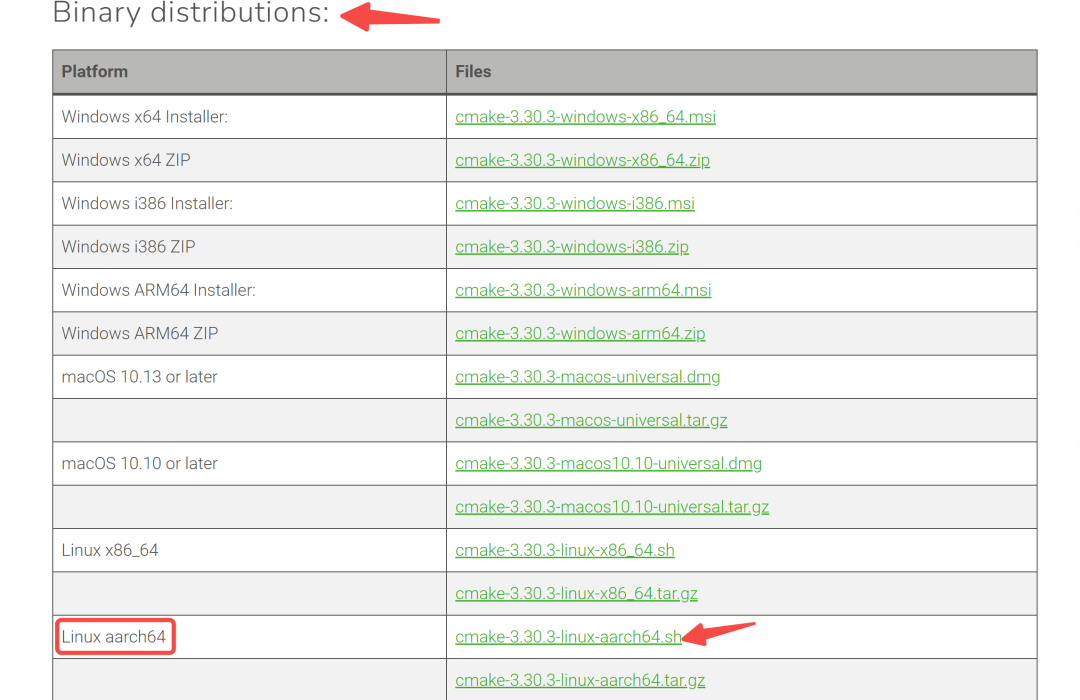Screen dimensions: 1080x700
Task: Open cmake-3.30.3-macos10.10-universal.tar.gz link
Action: (x=612, y=508)
